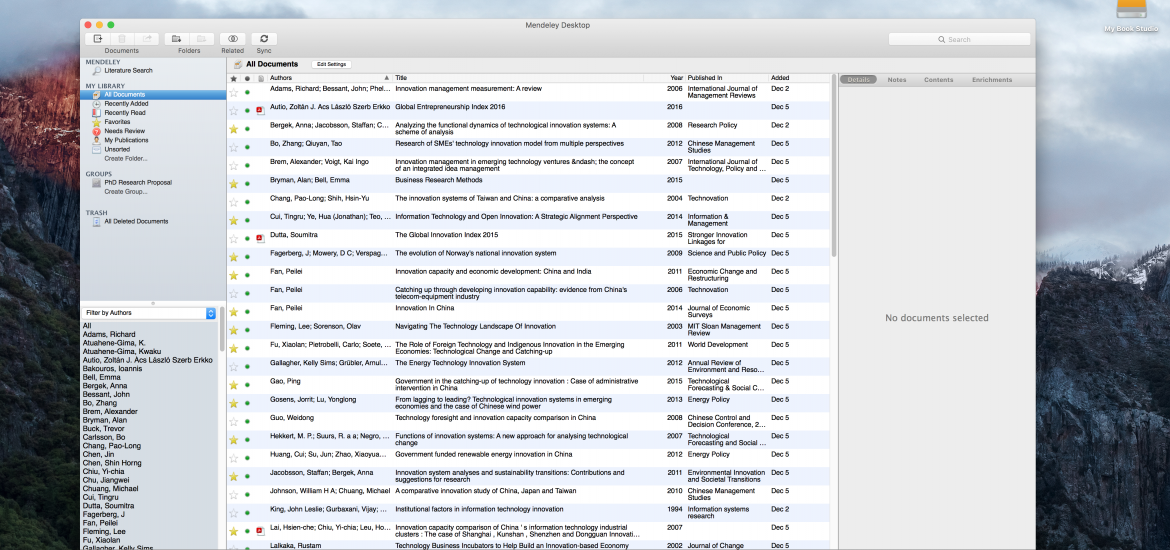
Task: Click the author filter list scrollbar
Action: (222, 328)
